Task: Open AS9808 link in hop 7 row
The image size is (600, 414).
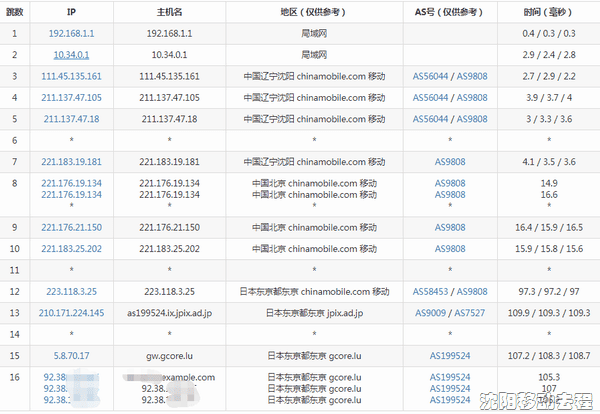Action: (x=450, y=162)
